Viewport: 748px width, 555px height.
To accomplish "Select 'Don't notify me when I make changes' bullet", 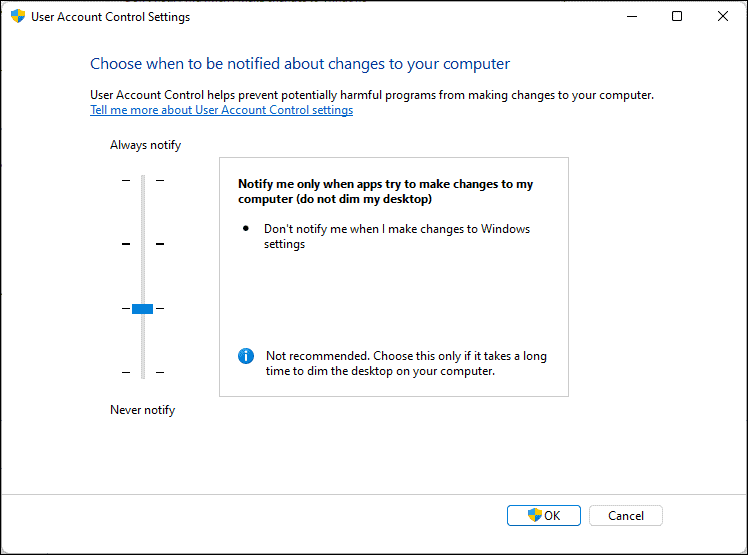I will (397, 236).
